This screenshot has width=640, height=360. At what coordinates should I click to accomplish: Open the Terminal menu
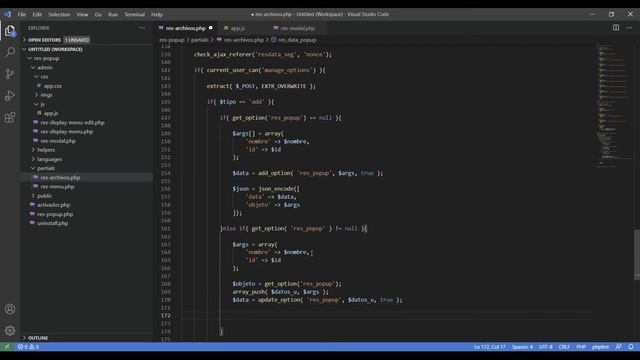tap(135, 14)
